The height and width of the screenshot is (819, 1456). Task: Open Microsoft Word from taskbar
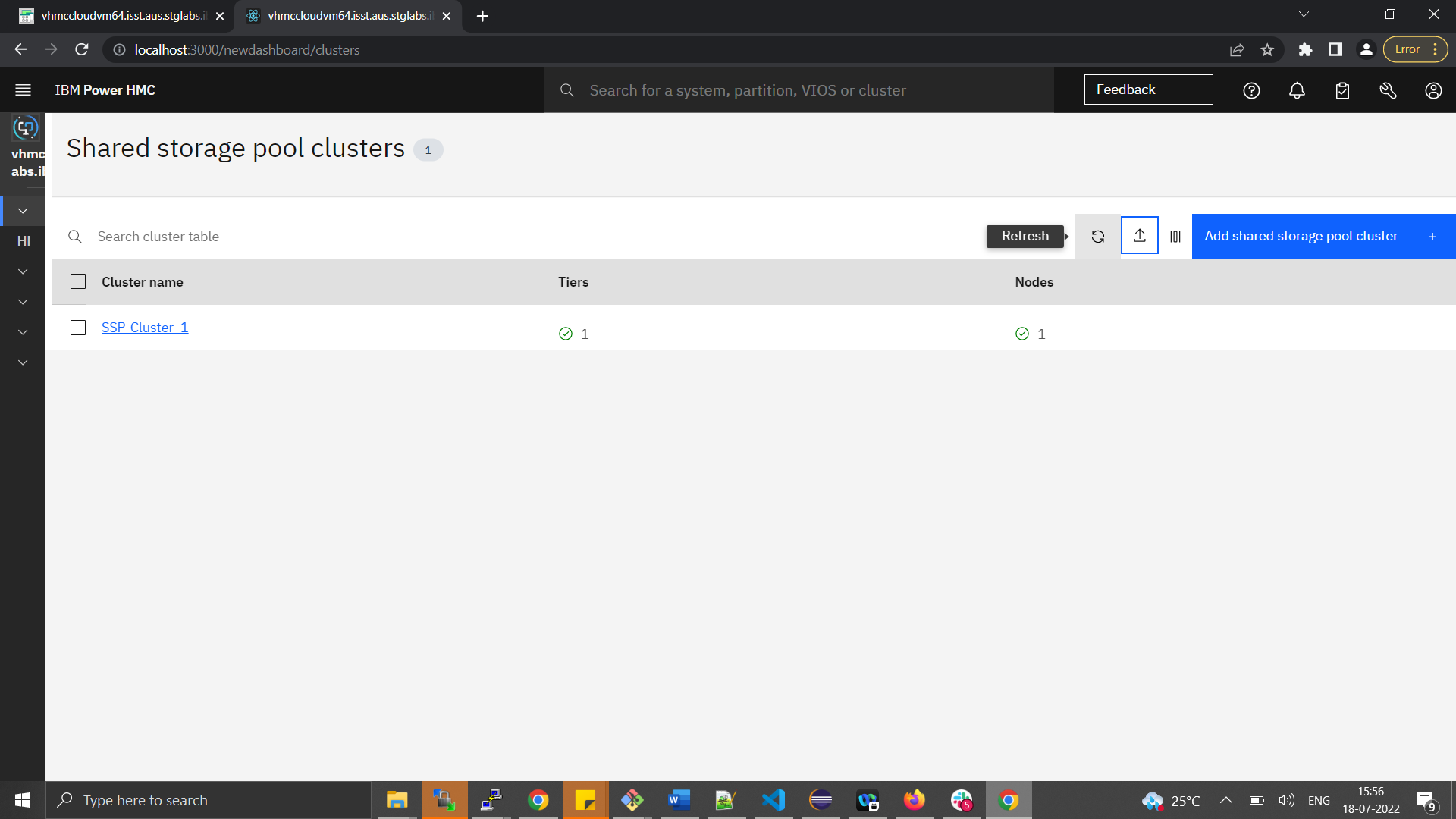679,800
